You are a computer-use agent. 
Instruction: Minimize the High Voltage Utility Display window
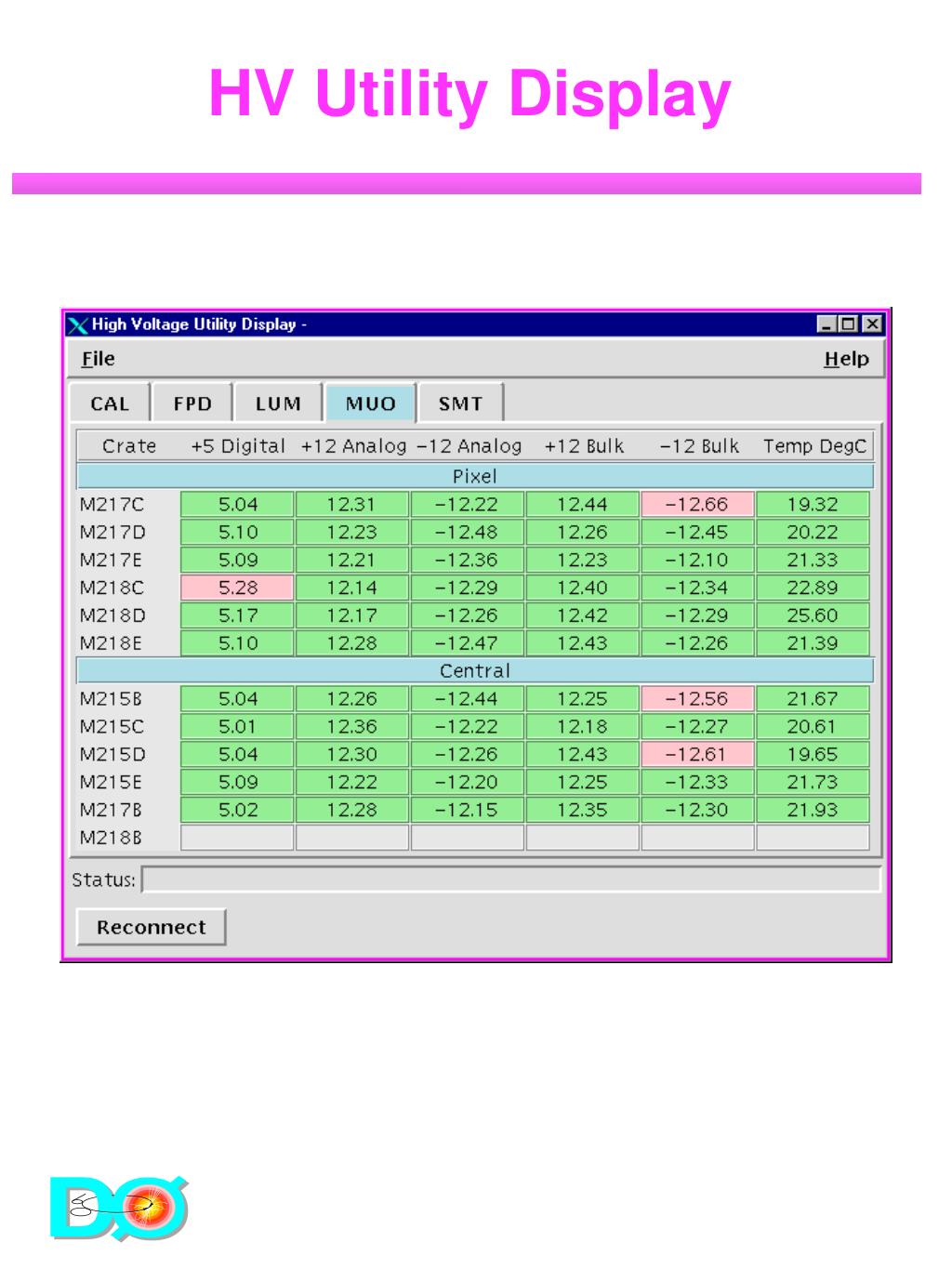[x=827, y=324]
